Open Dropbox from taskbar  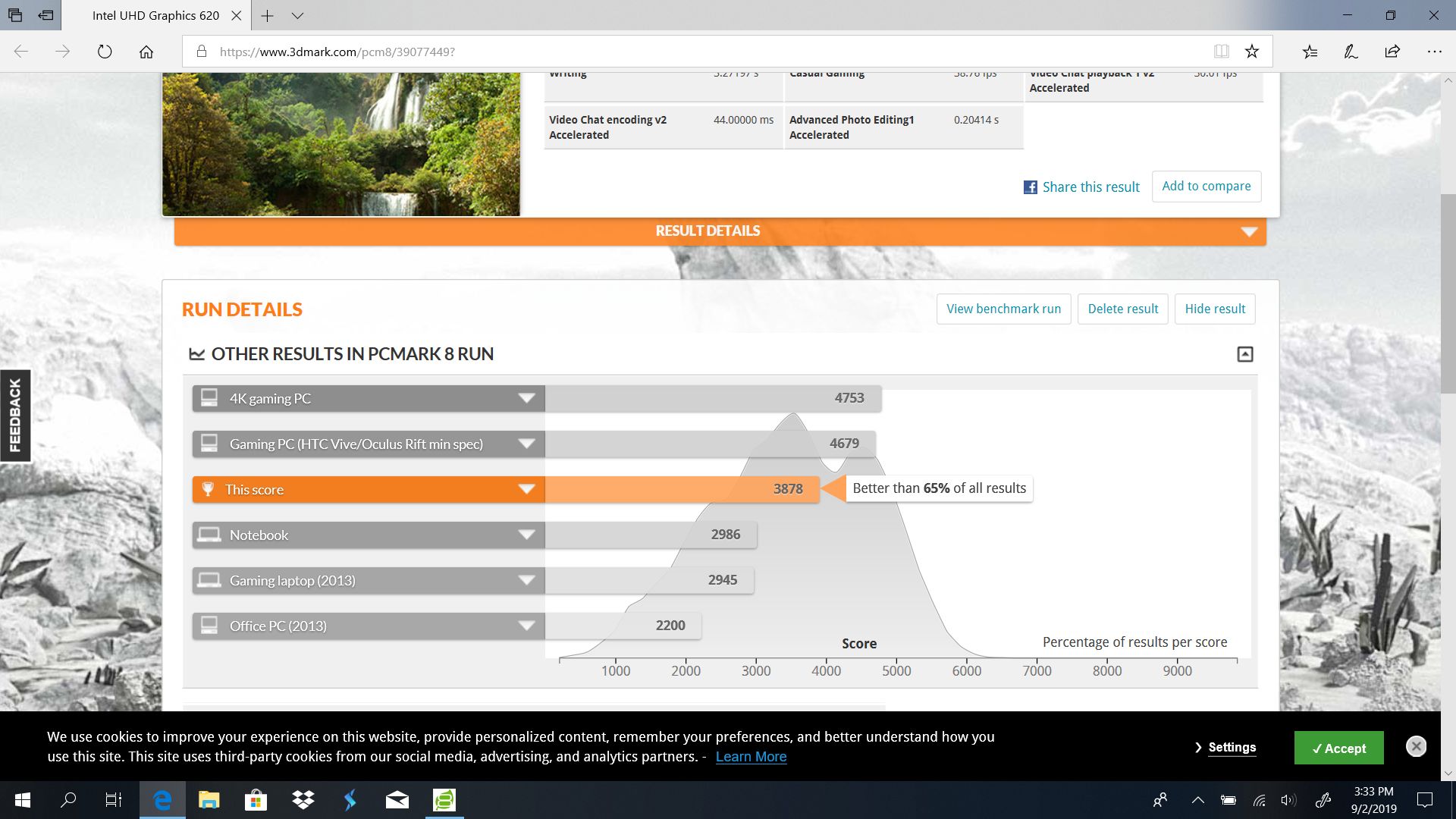(x=303, y=800)
